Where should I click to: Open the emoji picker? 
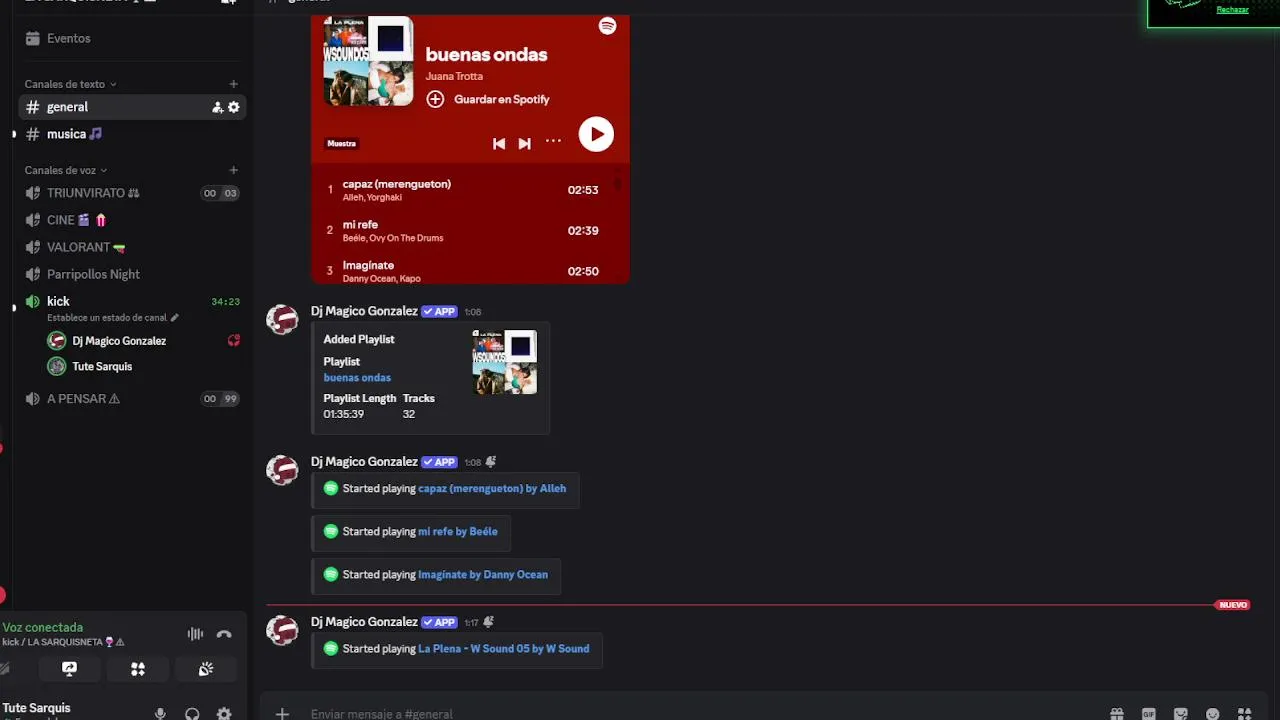1213,714
